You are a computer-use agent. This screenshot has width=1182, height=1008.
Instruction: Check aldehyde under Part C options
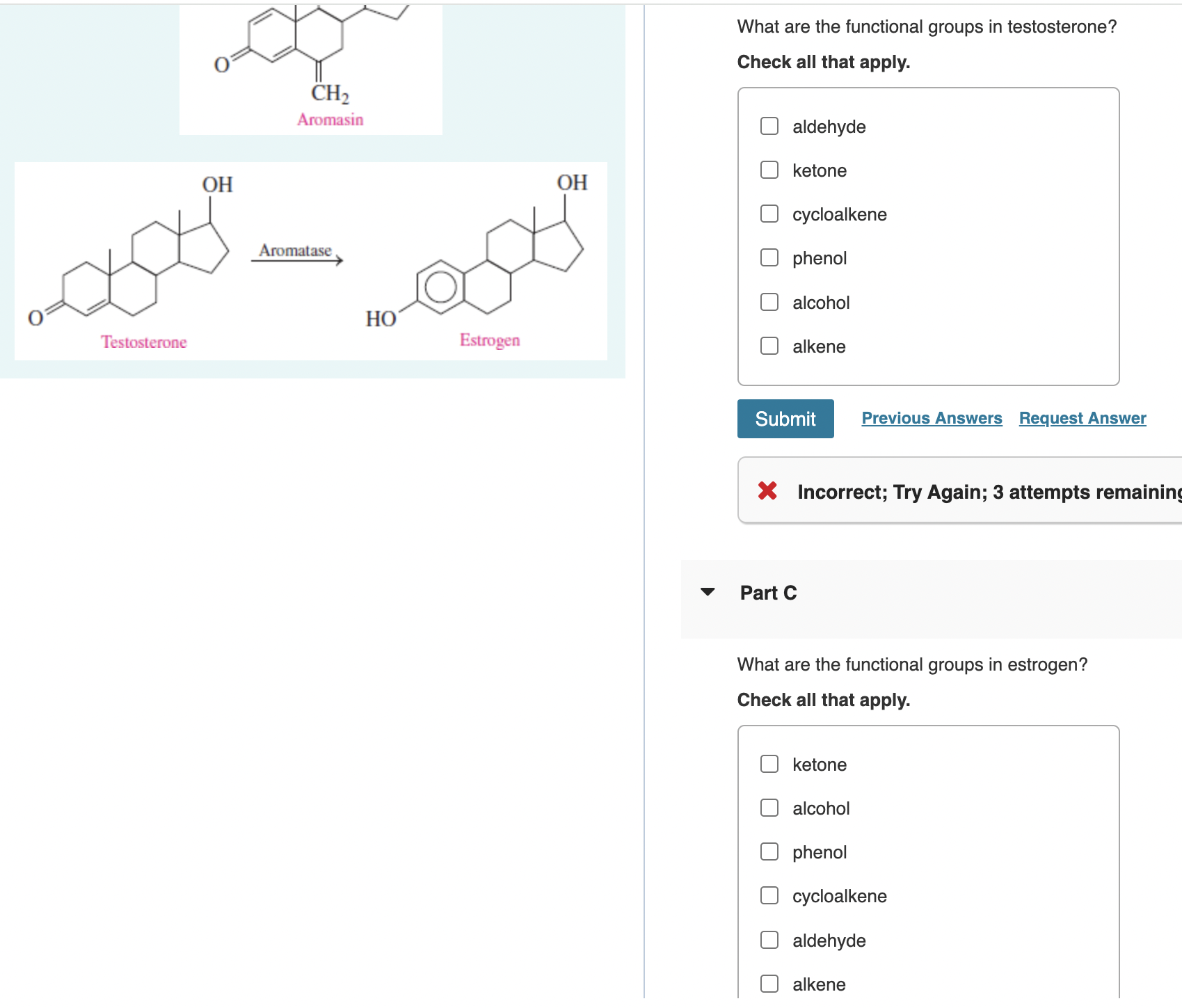pos(768,940)
